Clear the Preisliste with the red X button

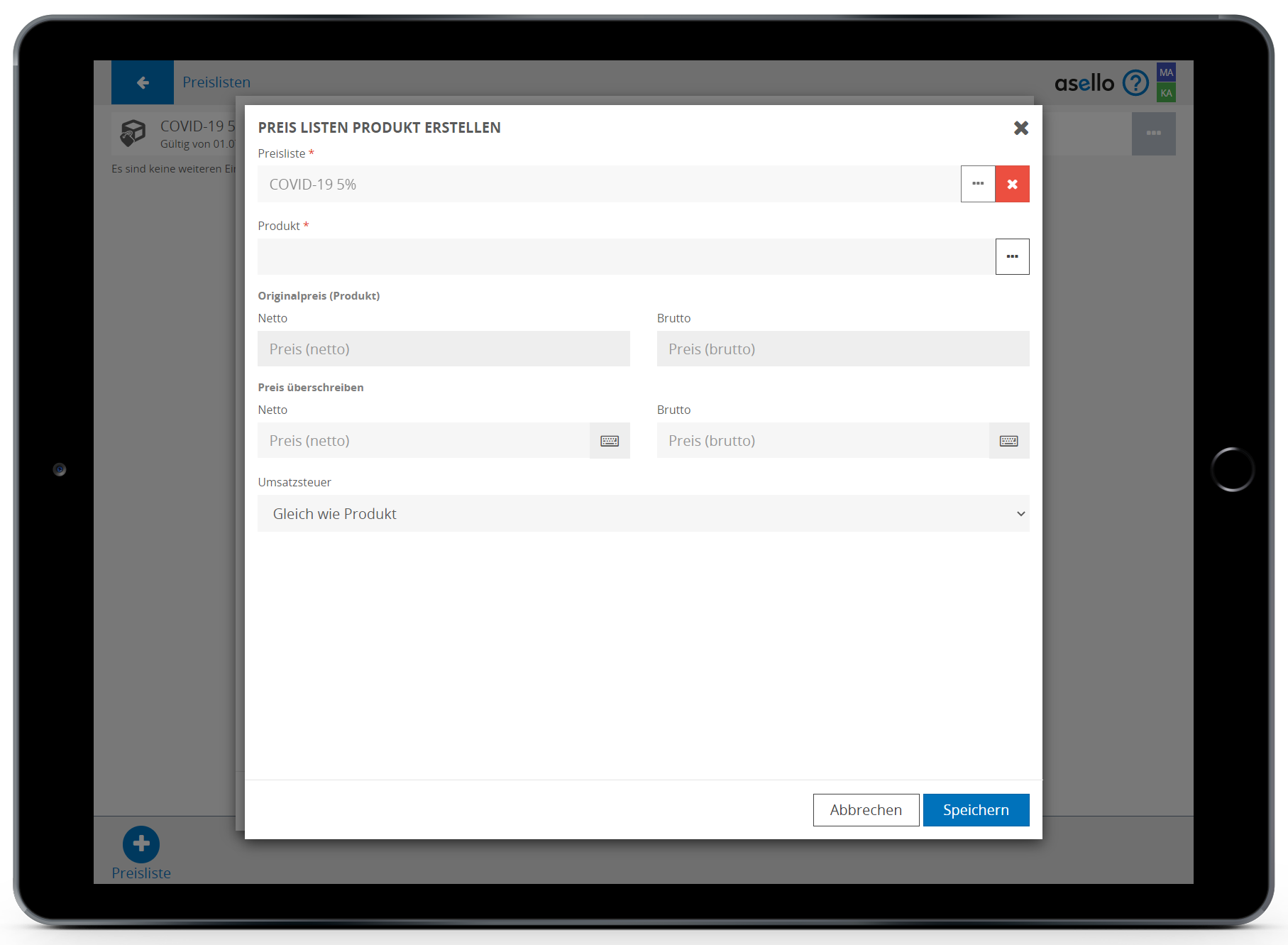(x=1012, y=184)
